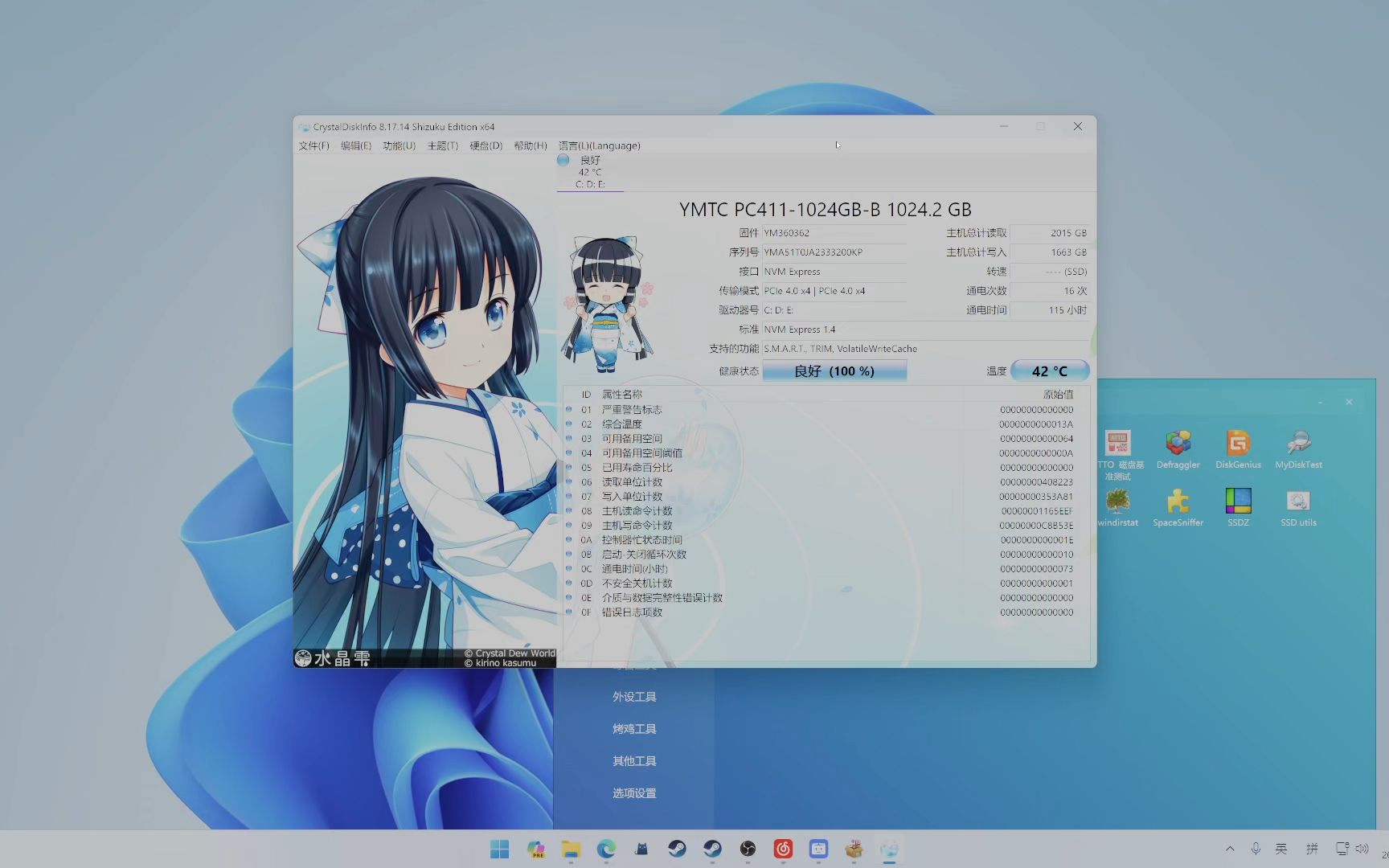Screen dimensions: 1389x868
Task: Launch Microsoft Edge from the taskbar
Action: point(606,849)
